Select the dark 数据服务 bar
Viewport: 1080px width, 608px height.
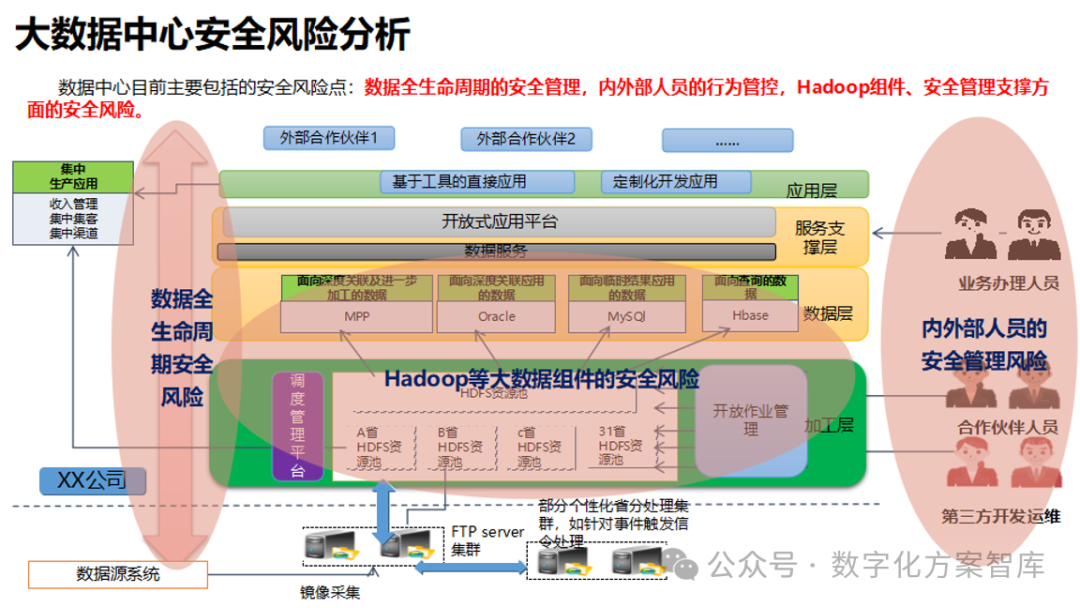tap(497, 251)
